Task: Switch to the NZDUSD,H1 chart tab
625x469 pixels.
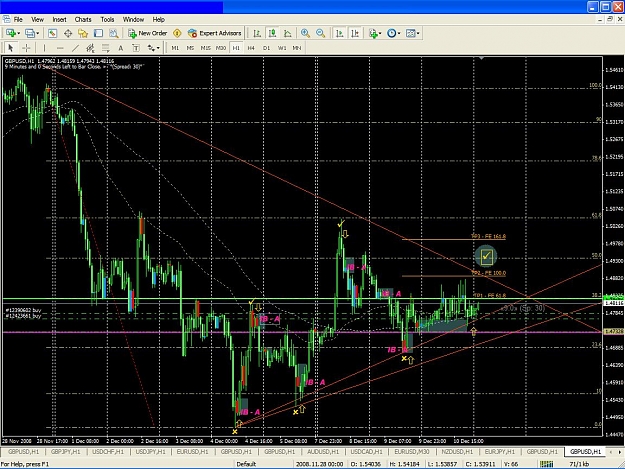Action: 457,452
